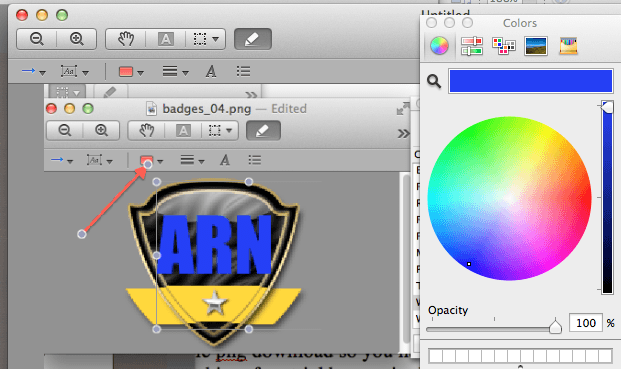This screenshot has height=369, width=621.
Task: Zoom in on badges_04.png window
Action: point(101,130)
